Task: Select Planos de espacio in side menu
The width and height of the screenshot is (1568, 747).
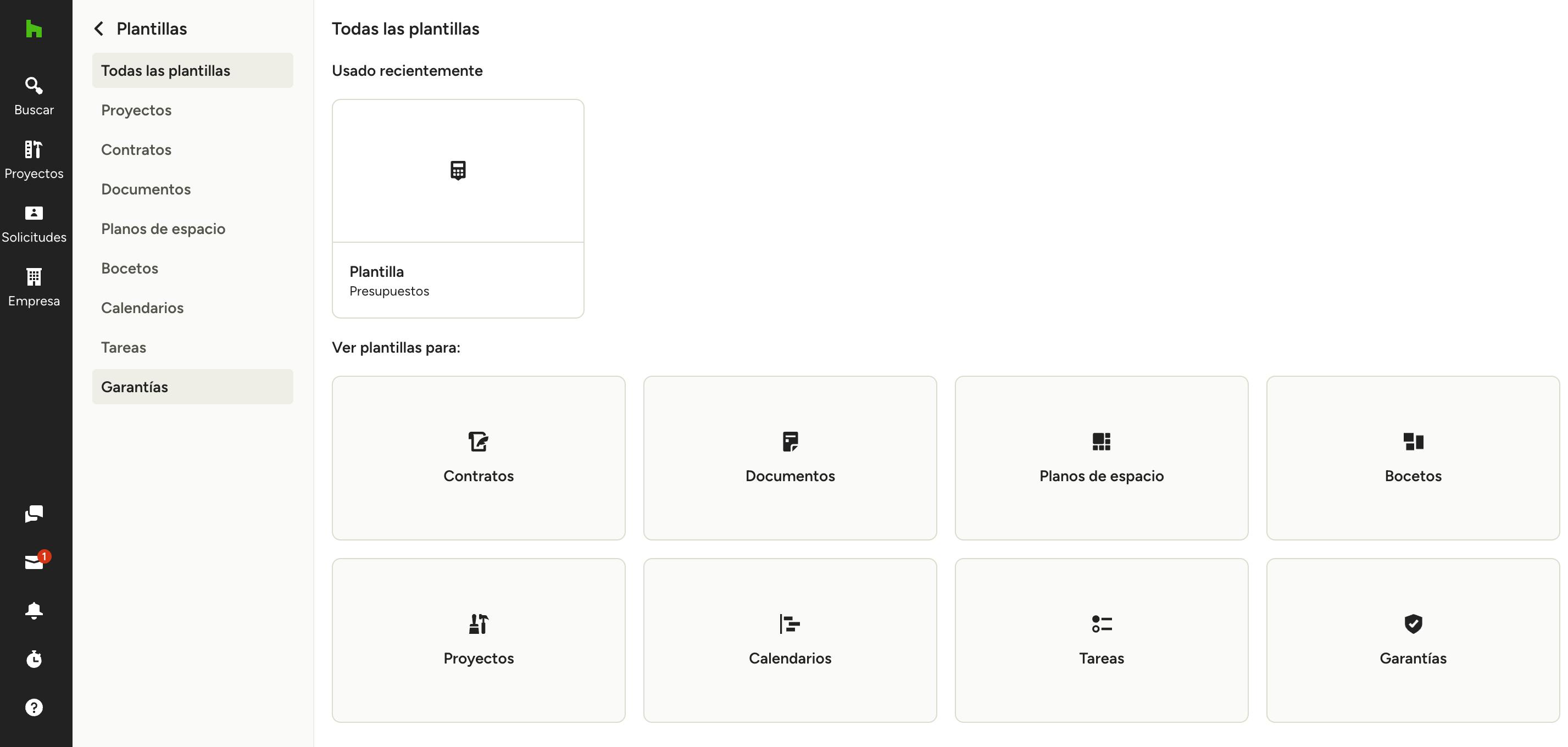Action: [x=192, y=228]
